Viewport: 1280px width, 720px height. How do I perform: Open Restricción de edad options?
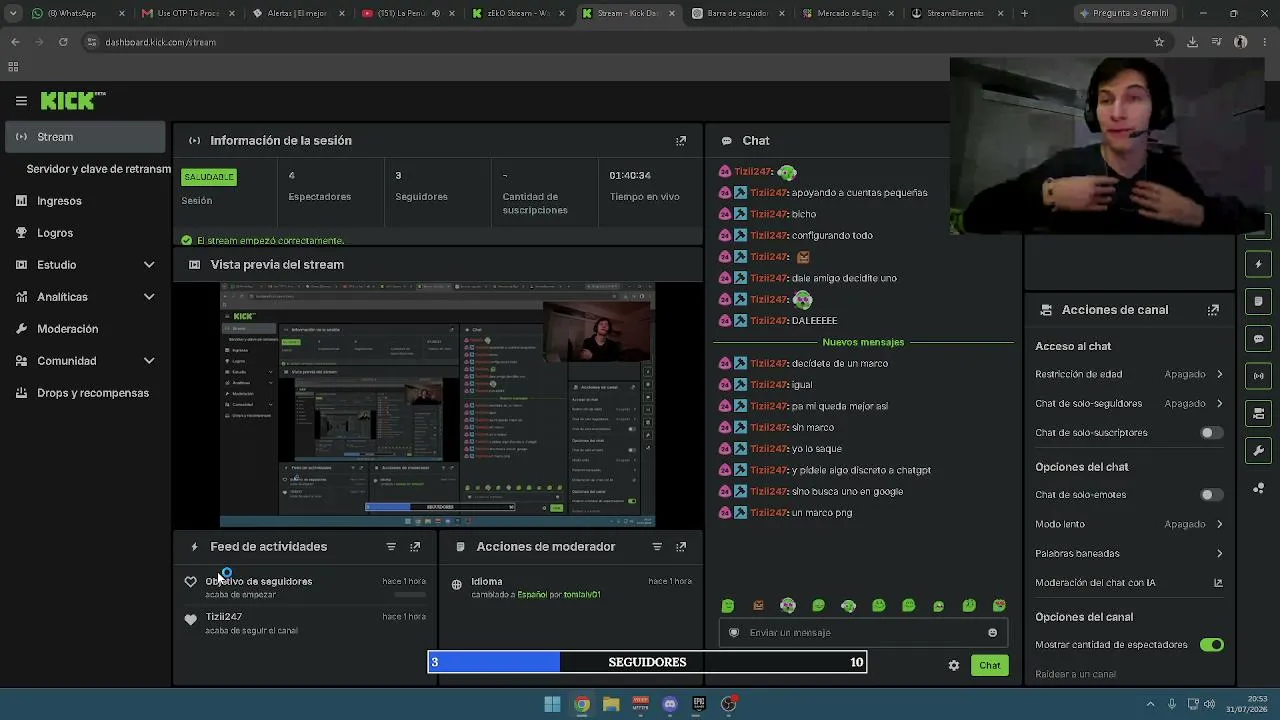tap(1129, 374)
